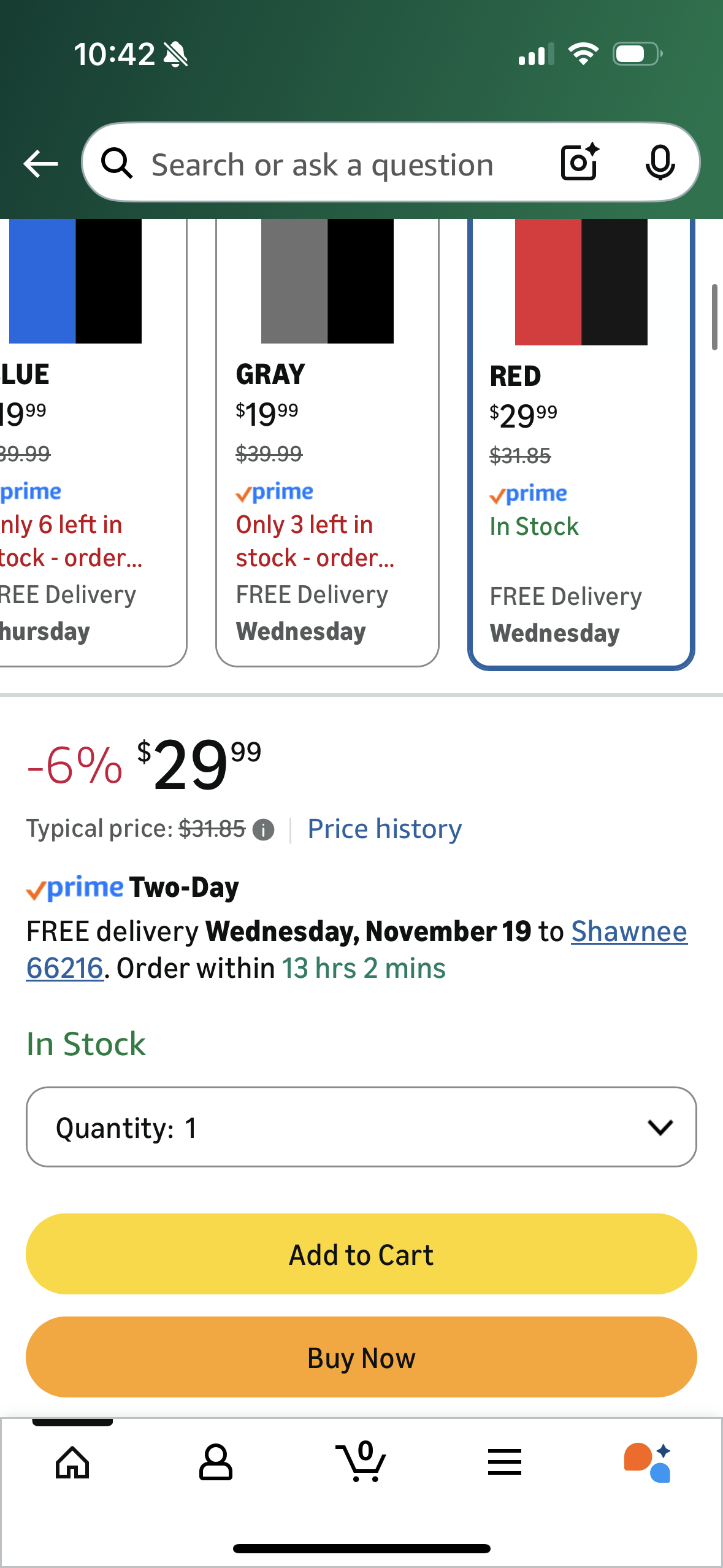723x1568 pixels.
Task: Open camera lens visual search
Action: tap(579, 162)
